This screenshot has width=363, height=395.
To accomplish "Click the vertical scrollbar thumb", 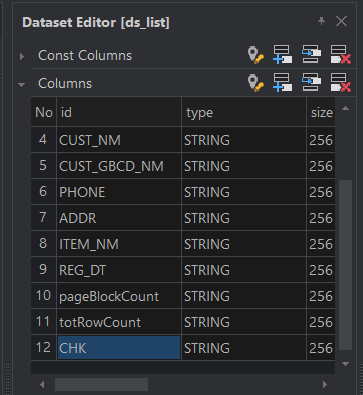I will (x=346, y=265).
